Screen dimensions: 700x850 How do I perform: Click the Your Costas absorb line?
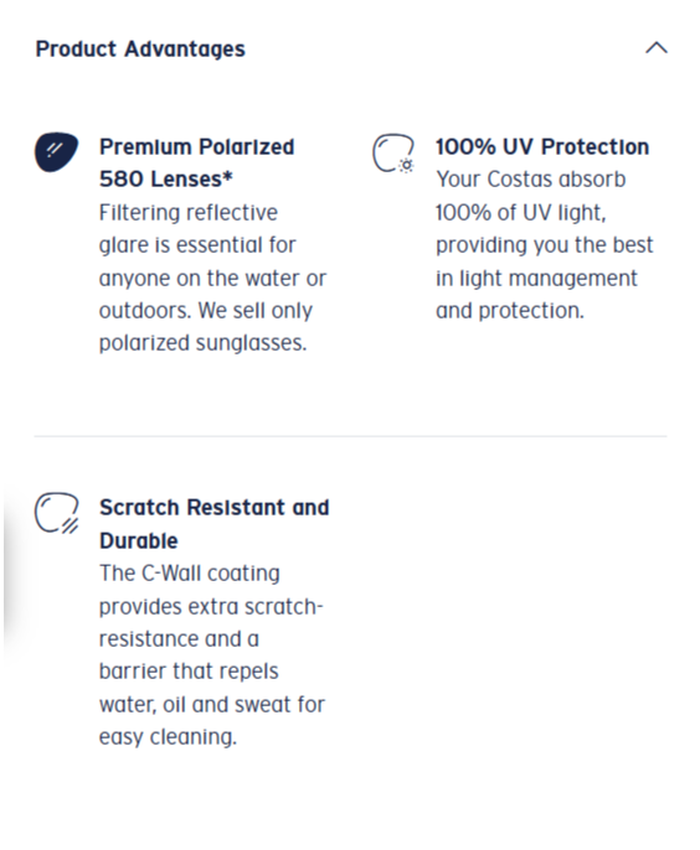tap(530, 180)
